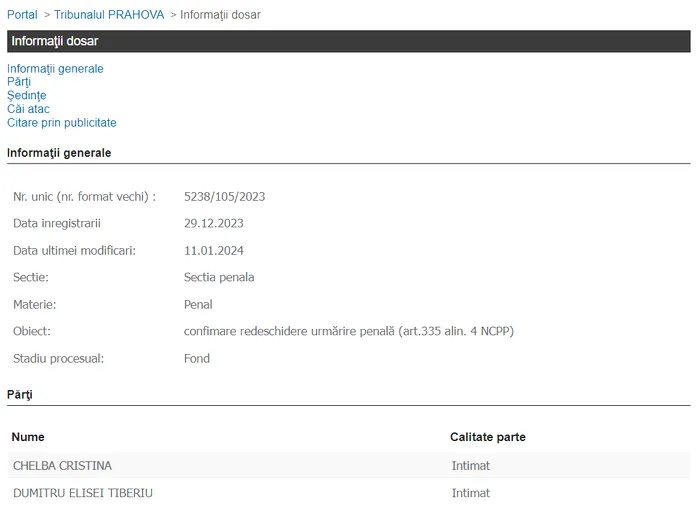
Task: Click the last modified date 11.01.2024
Action: [x=213, y=250]
